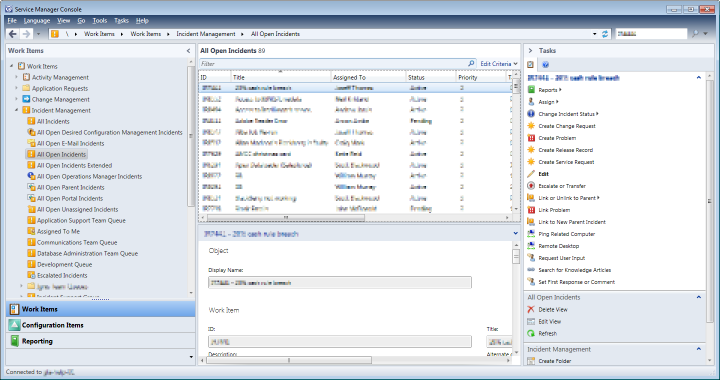Screen dimensions: 720x380
Task: Expand the Application Requests tree node
Action: (x=17, y=88)
